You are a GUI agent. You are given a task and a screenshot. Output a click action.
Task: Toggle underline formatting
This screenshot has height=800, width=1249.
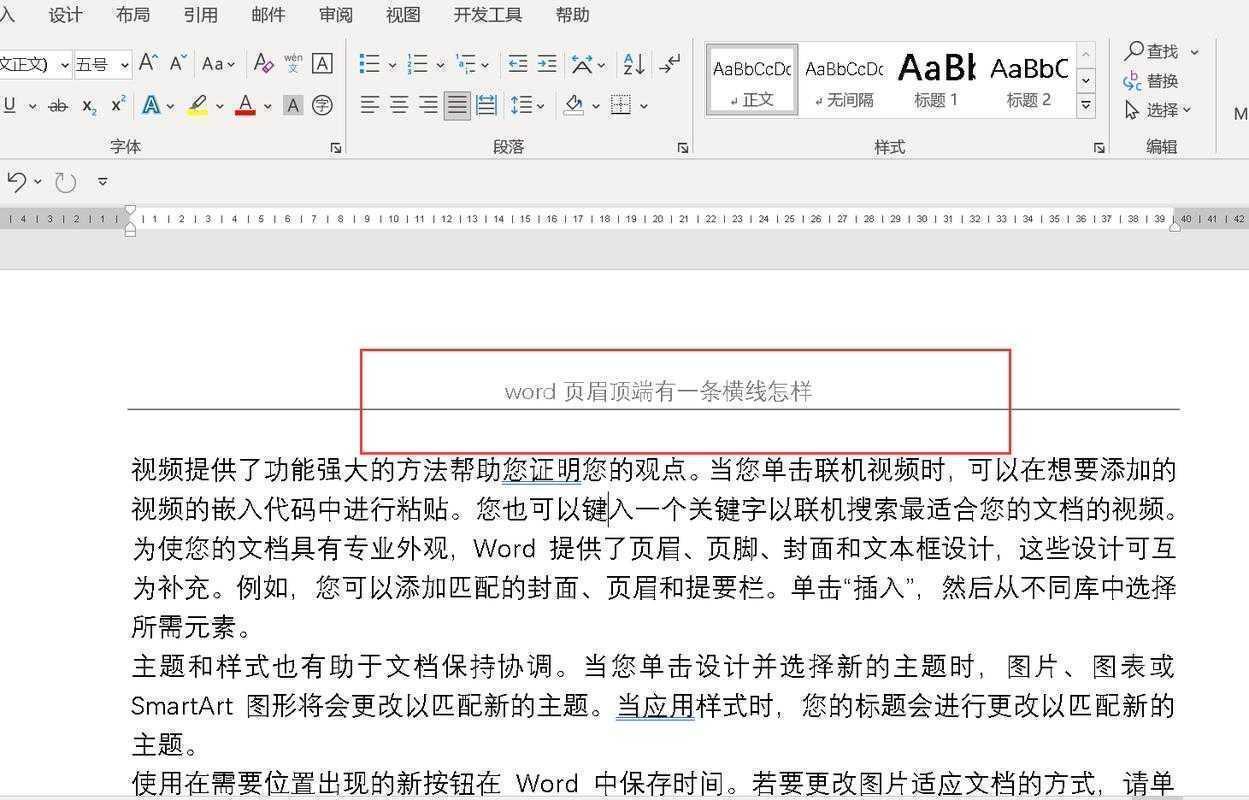pos(11,105)
